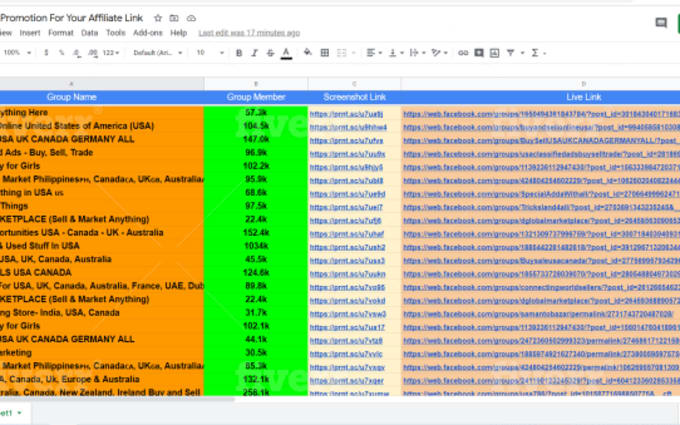Toggle the filter funnel icon
680x425 pixels.
point(510,53)
